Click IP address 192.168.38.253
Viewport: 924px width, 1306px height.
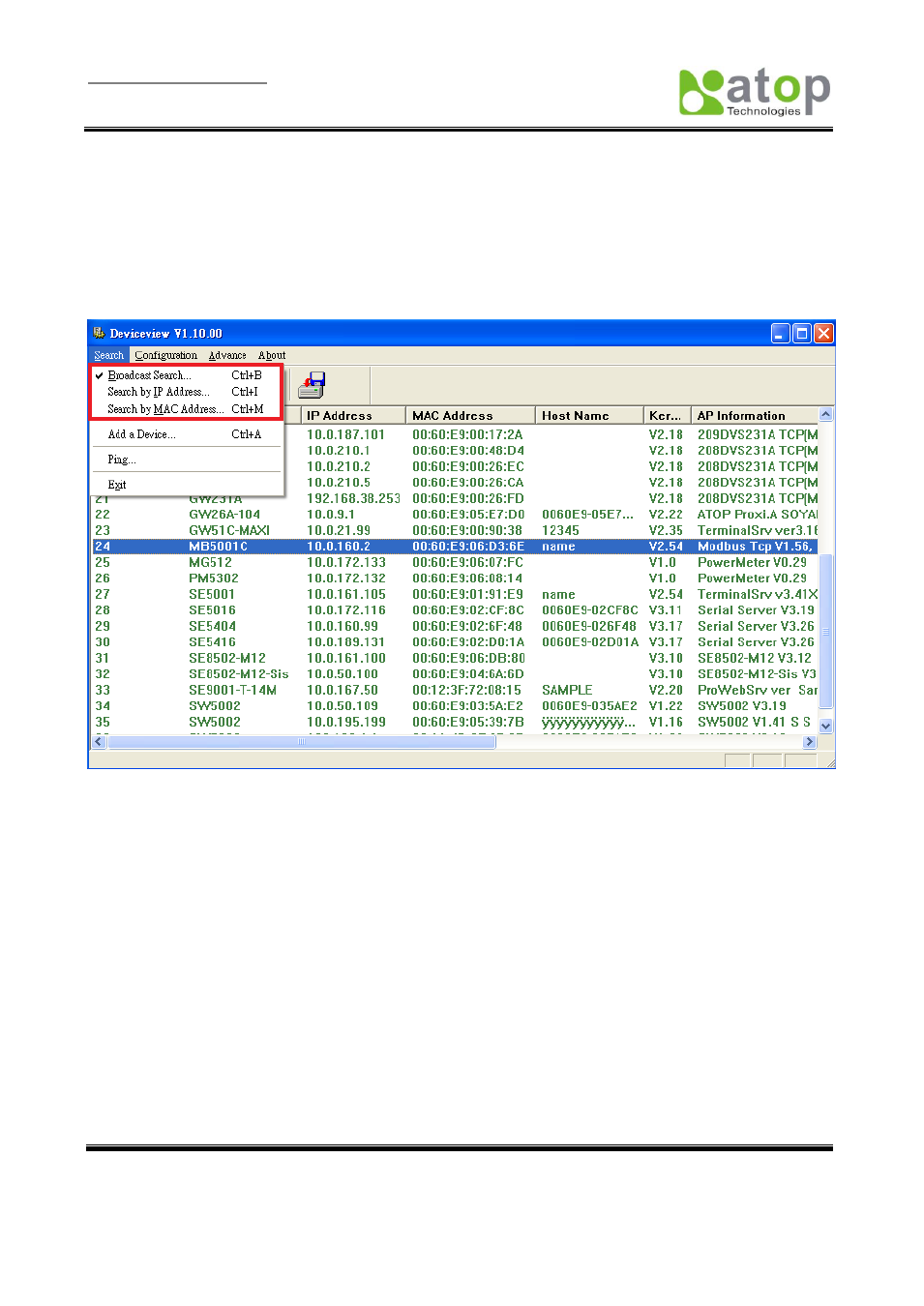[x=353, y=498]
